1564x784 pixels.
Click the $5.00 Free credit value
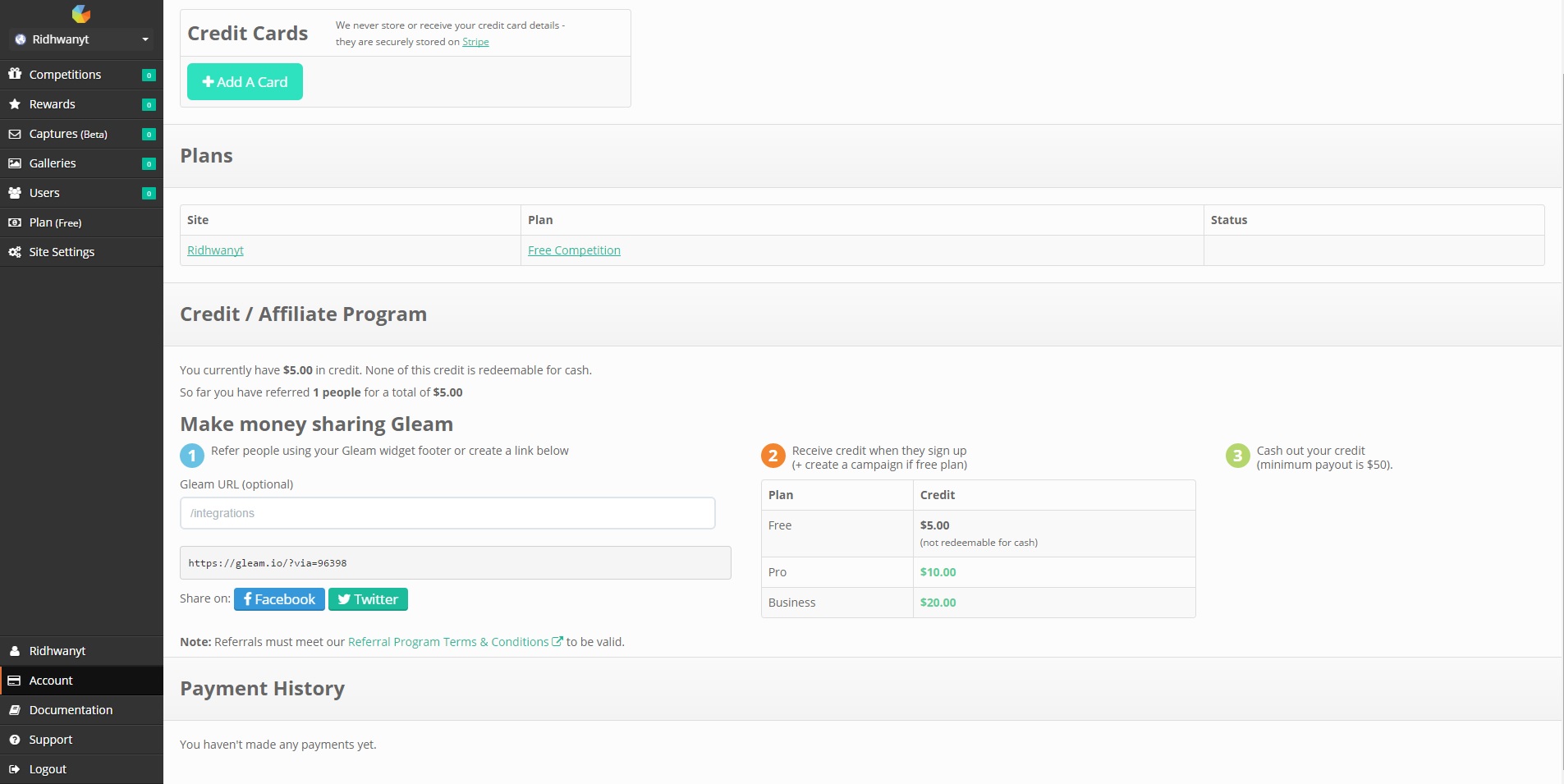click(935, 525)
